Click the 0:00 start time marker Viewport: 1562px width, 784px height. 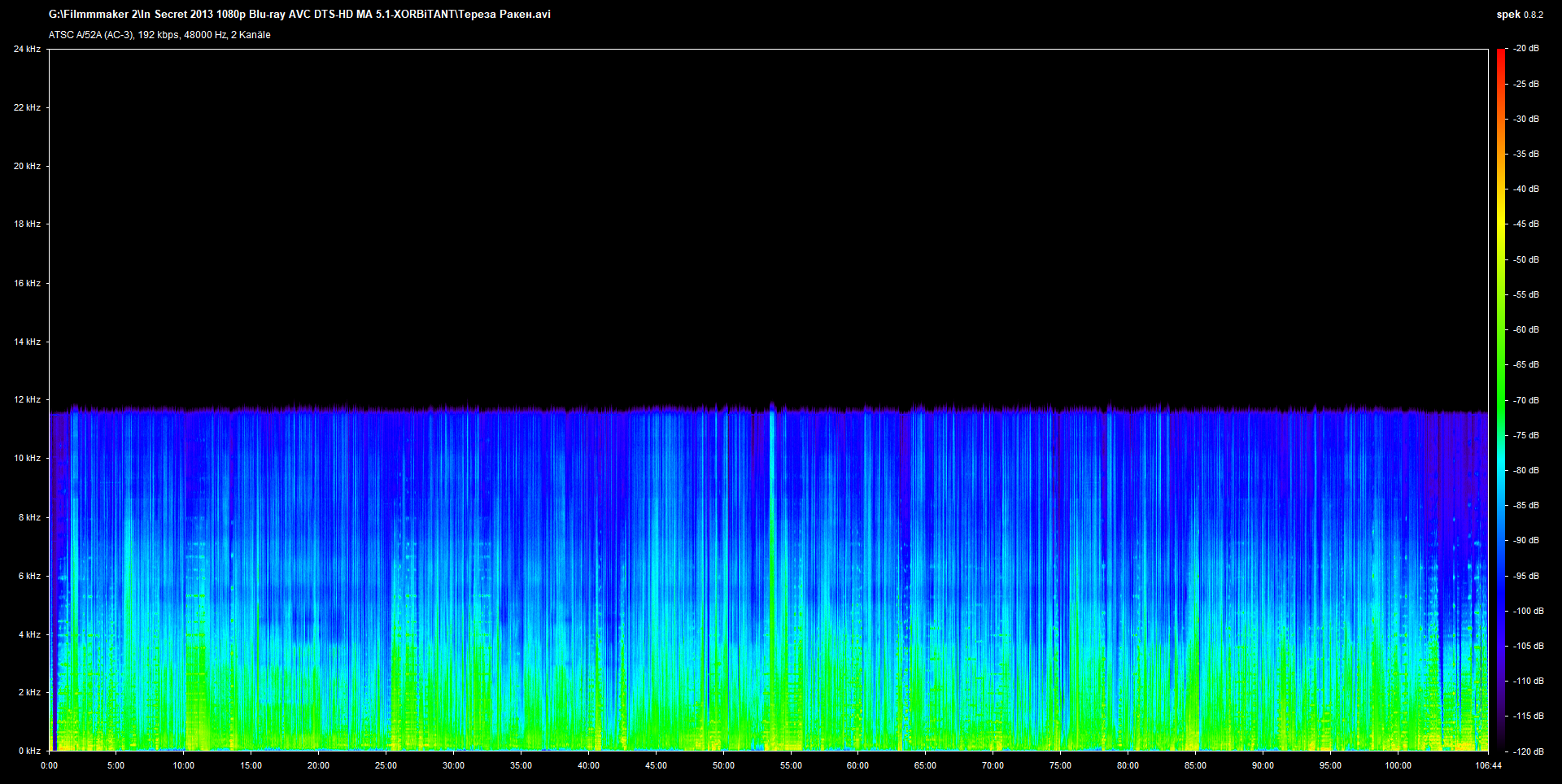tap(50, 765)
